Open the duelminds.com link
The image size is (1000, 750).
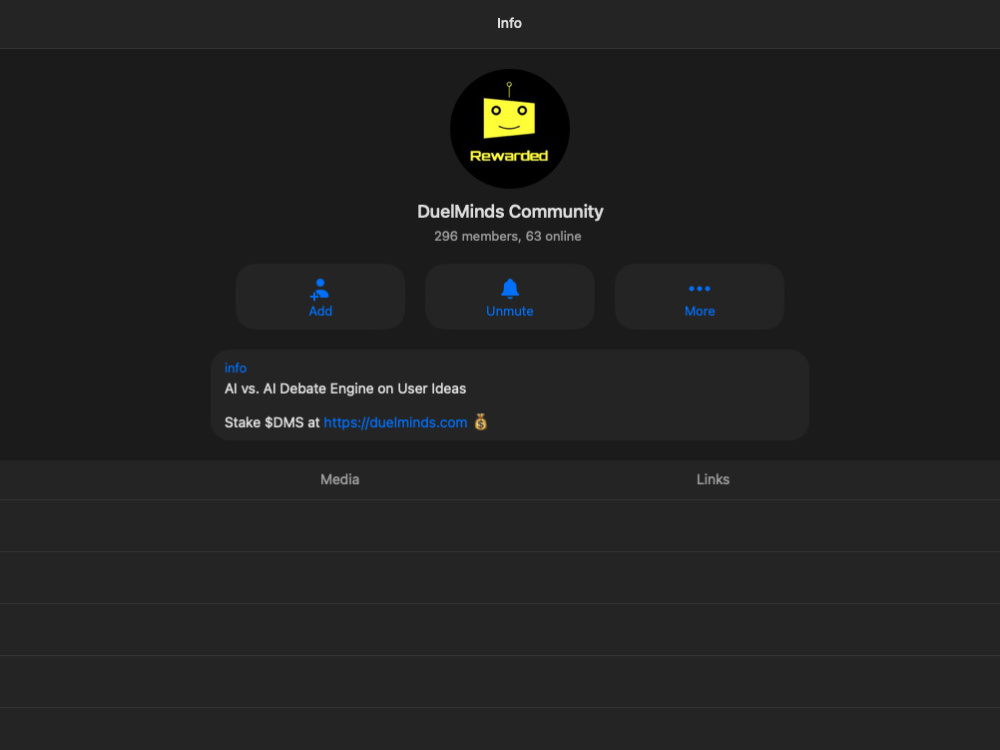pos(395,423)
